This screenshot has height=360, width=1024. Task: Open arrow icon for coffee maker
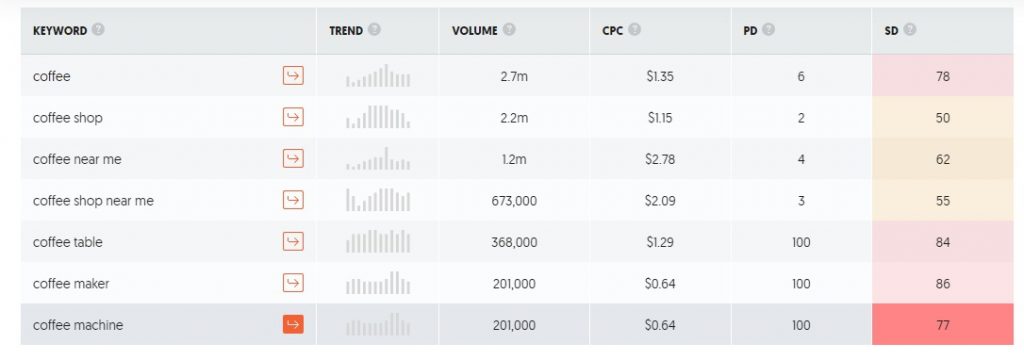coord(293,283)
